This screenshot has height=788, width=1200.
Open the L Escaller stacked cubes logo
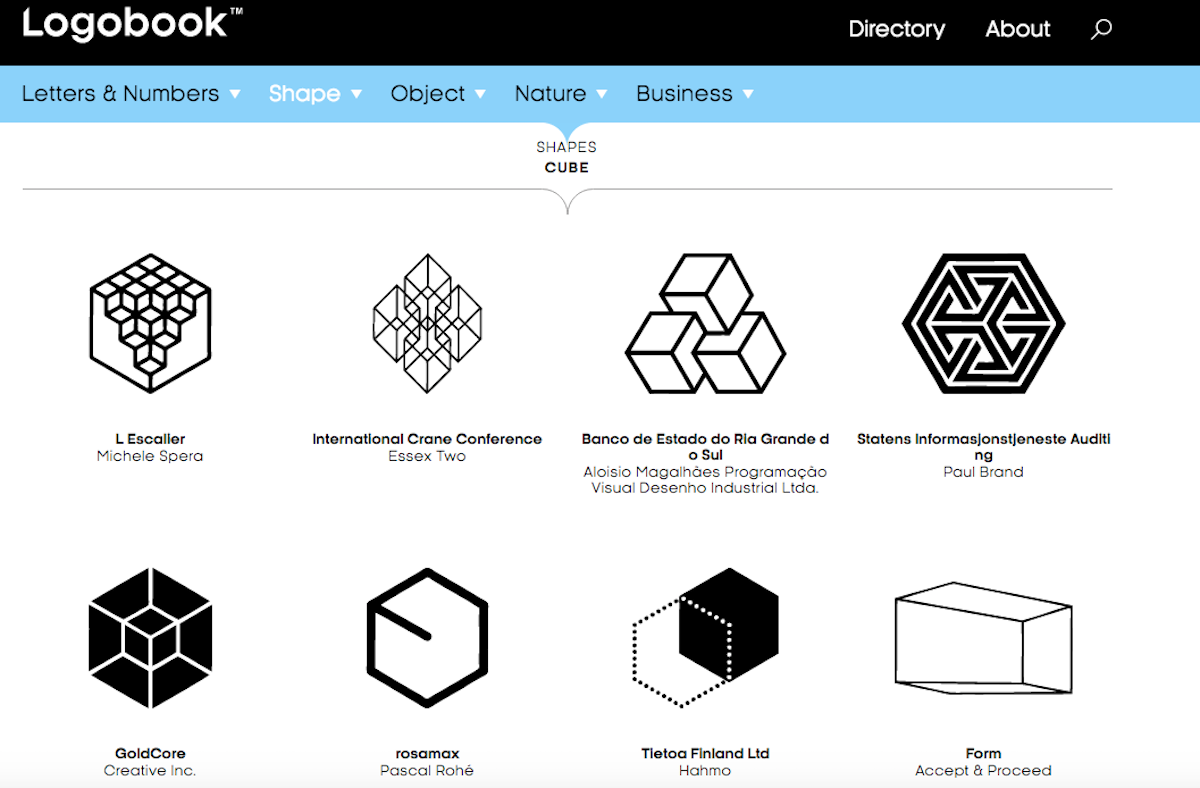pos(150,323)
